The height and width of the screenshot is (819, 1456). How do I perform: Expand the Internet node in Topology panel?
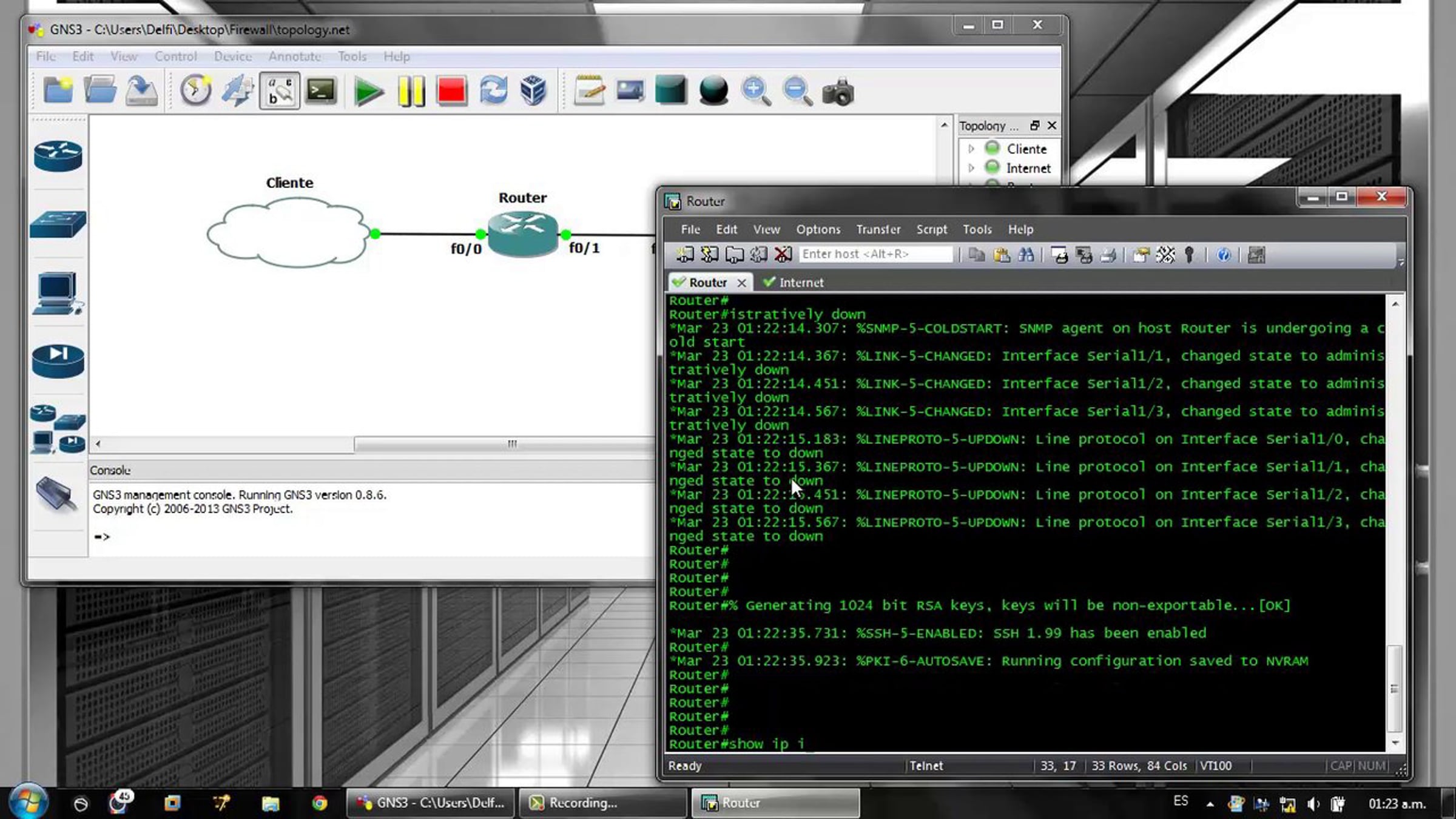(971, 167)
